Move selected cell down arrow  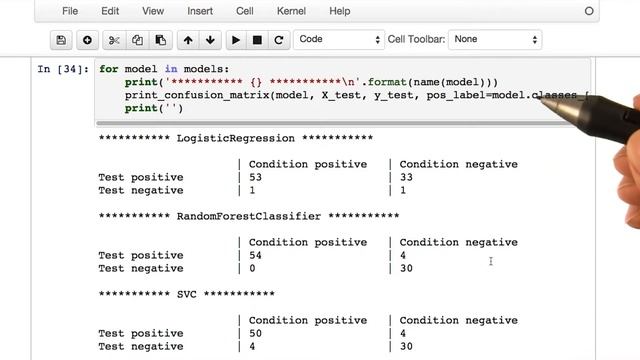(x=210, y=40)
